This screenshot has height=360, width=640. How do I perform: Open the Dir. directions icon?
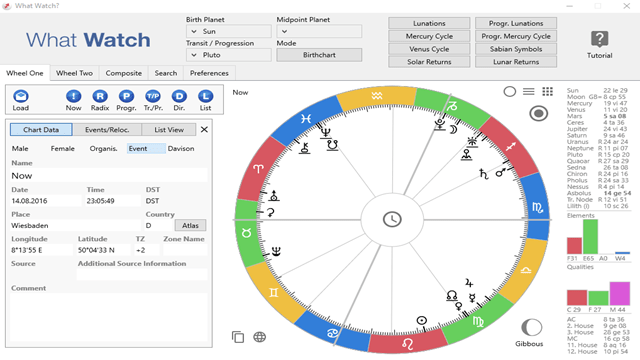pyautogui.click(x=179, y=97)
